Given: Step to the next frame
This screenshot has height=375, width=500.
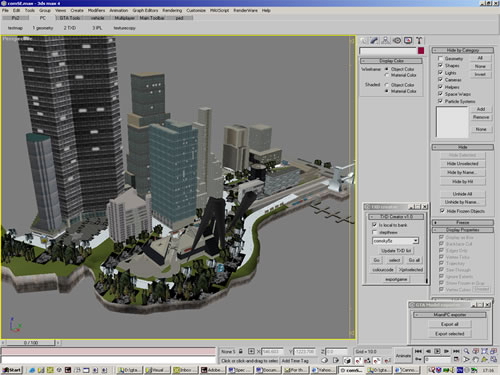Looking at the screenshot, I should point(446,351).
